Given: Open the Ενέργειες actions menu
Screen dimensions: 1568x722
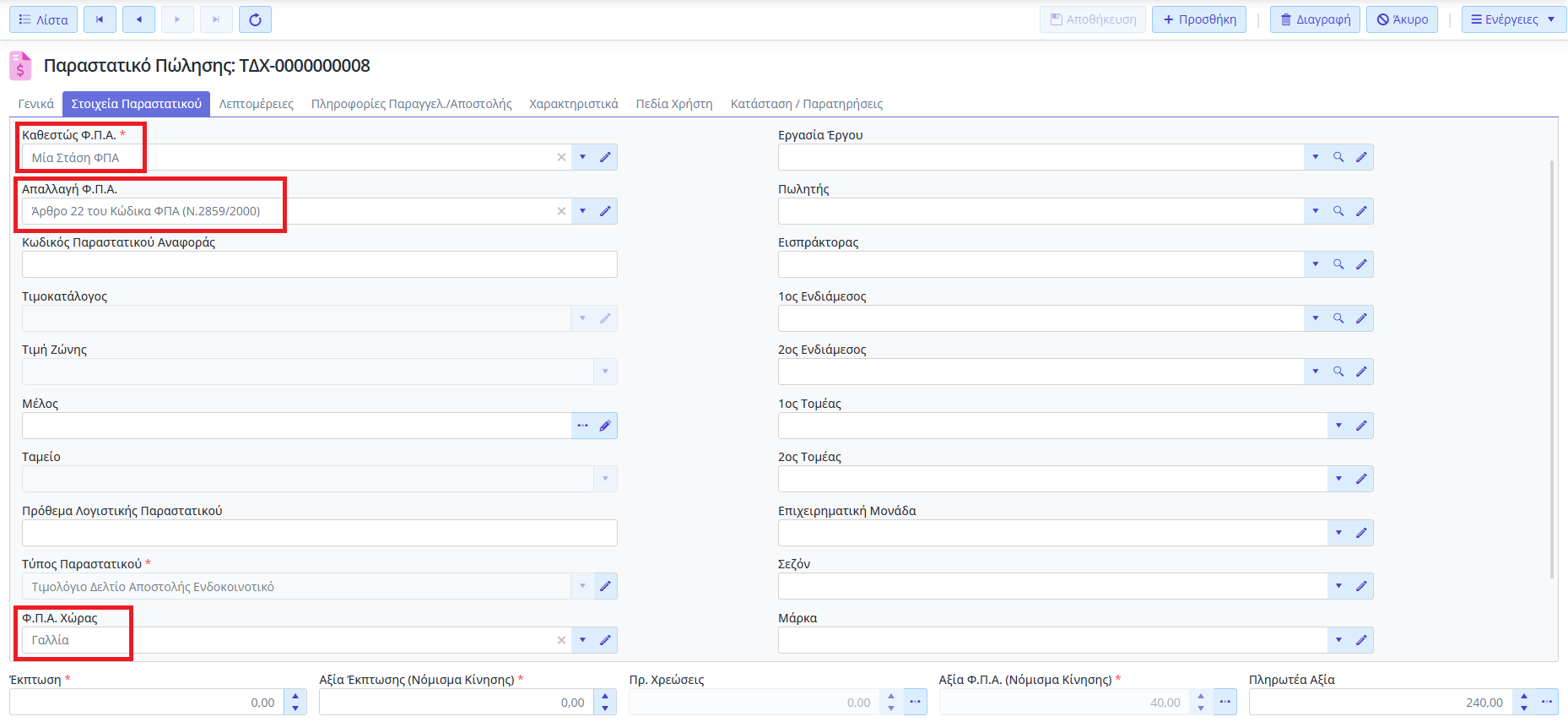Looking at the screenshot, I should 1513,19.
